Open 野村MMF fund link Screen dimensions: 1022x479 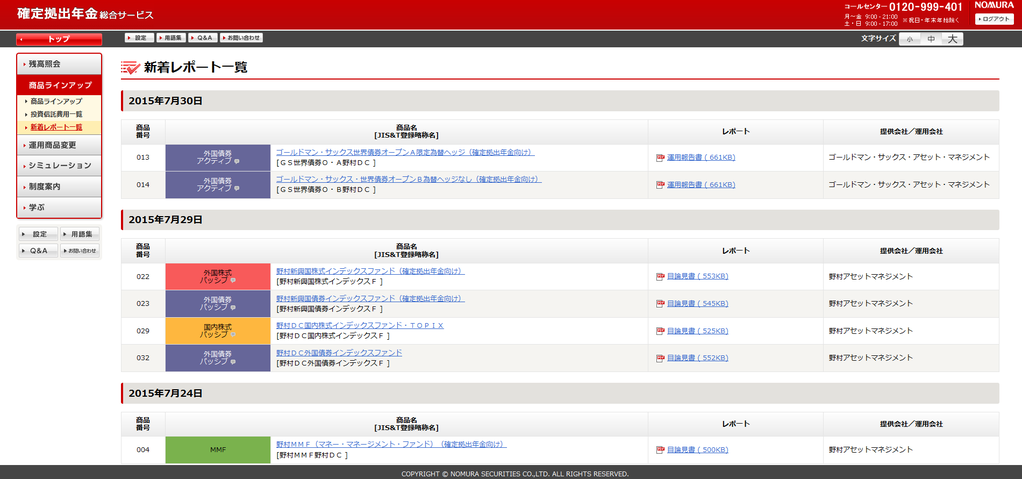[x=391, y=444]
